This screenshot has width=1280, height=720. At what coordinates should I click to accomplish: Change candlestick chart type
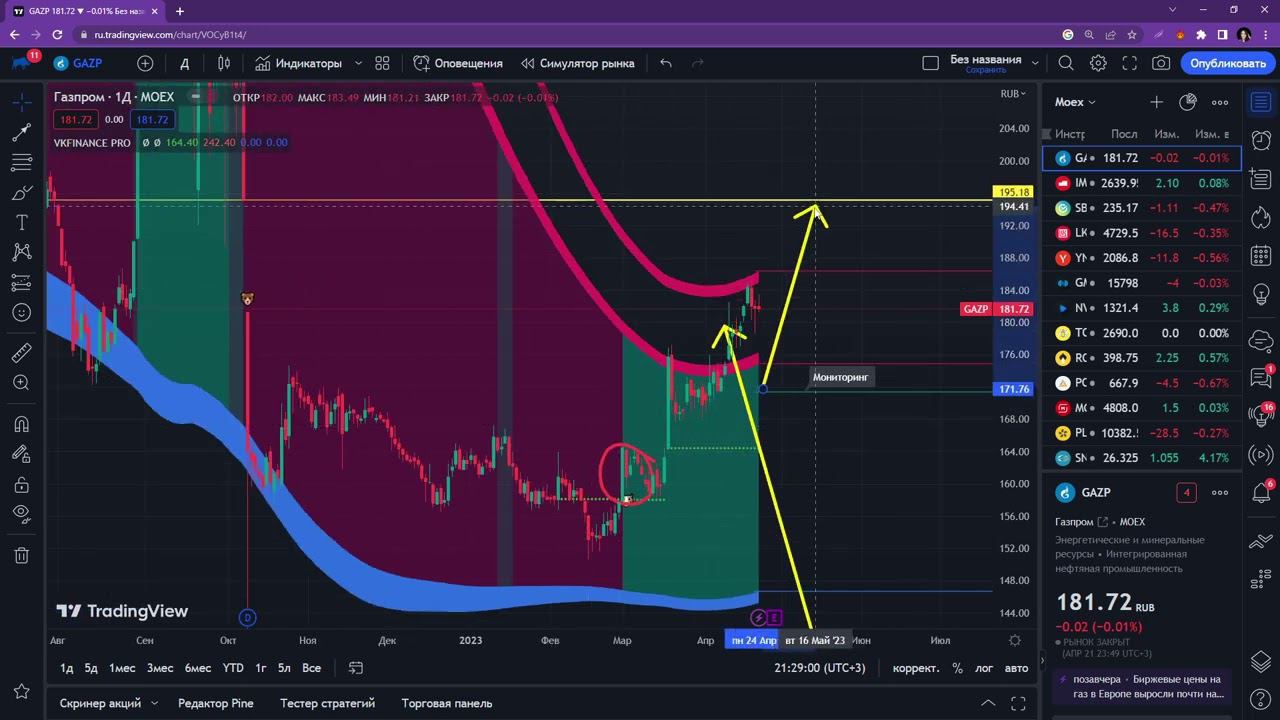223,63
